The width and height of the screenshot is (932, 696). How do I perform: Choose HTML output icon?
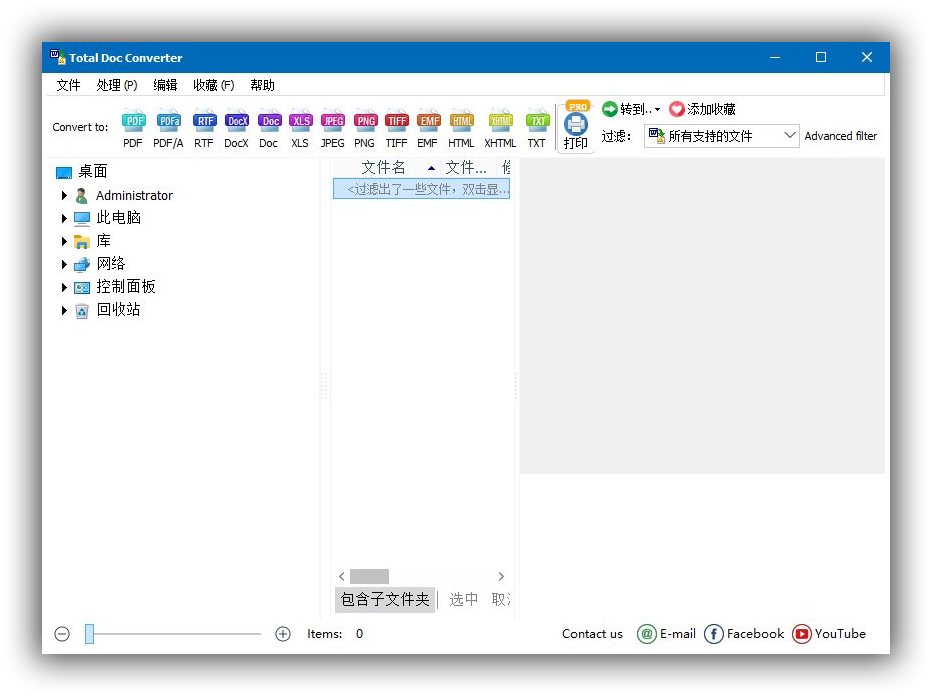[461, 128]
